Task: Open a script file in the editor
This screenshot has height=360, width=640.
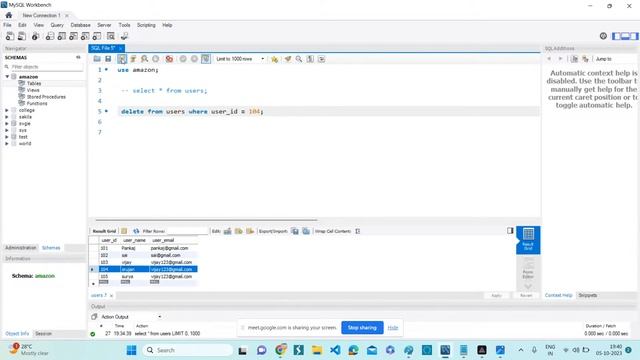Action: (x=97, y=59)
